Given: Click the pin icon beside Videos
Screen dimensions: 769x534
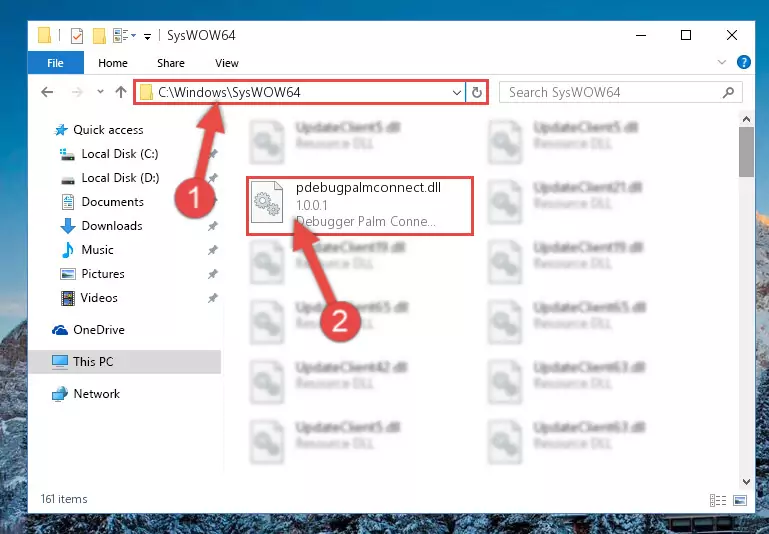Looking at the screenshot, I should (212, 298).
